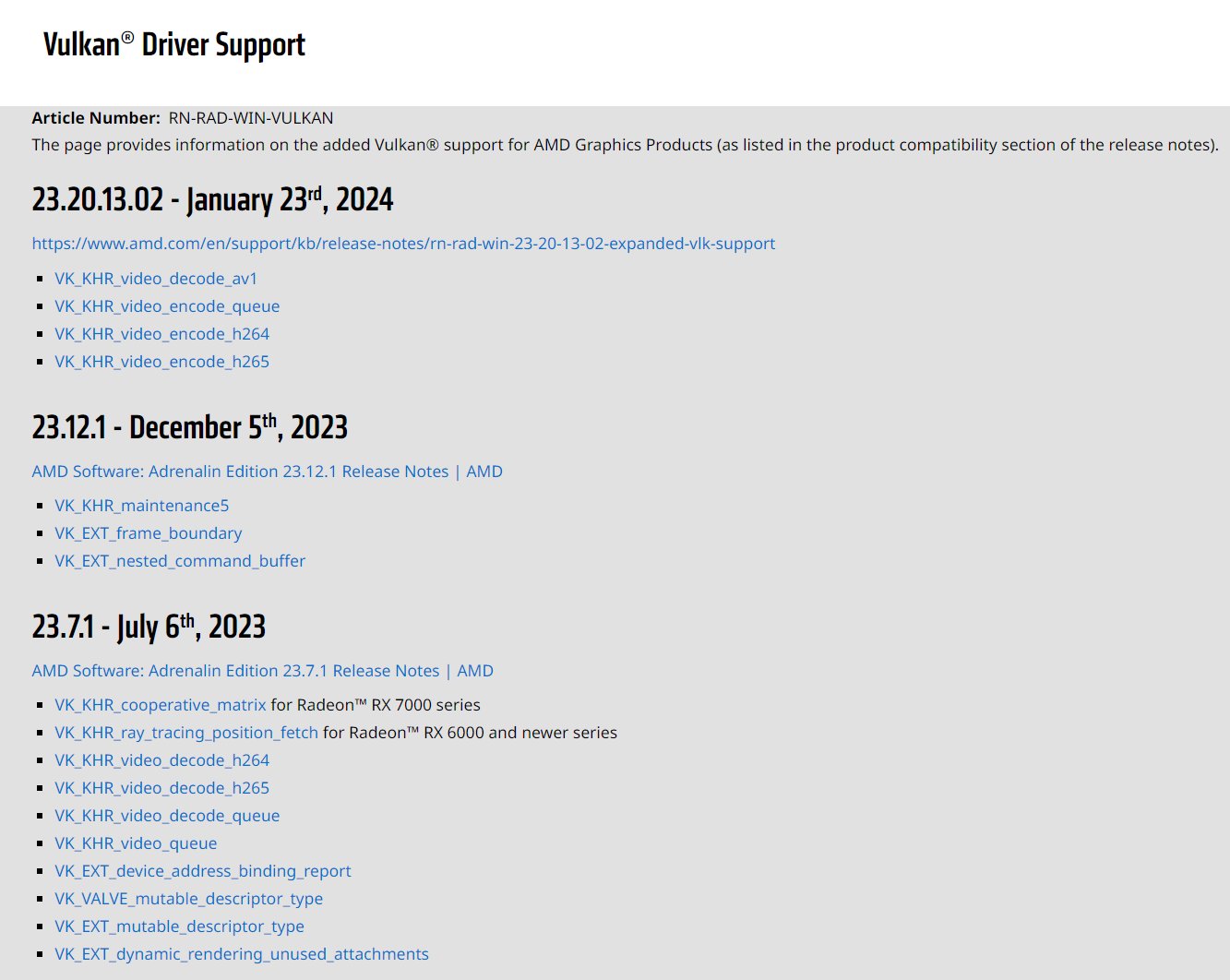
Task: Click the 23.12.1 - December 5th, 2023 heading
Action: (x=189, y=427)
